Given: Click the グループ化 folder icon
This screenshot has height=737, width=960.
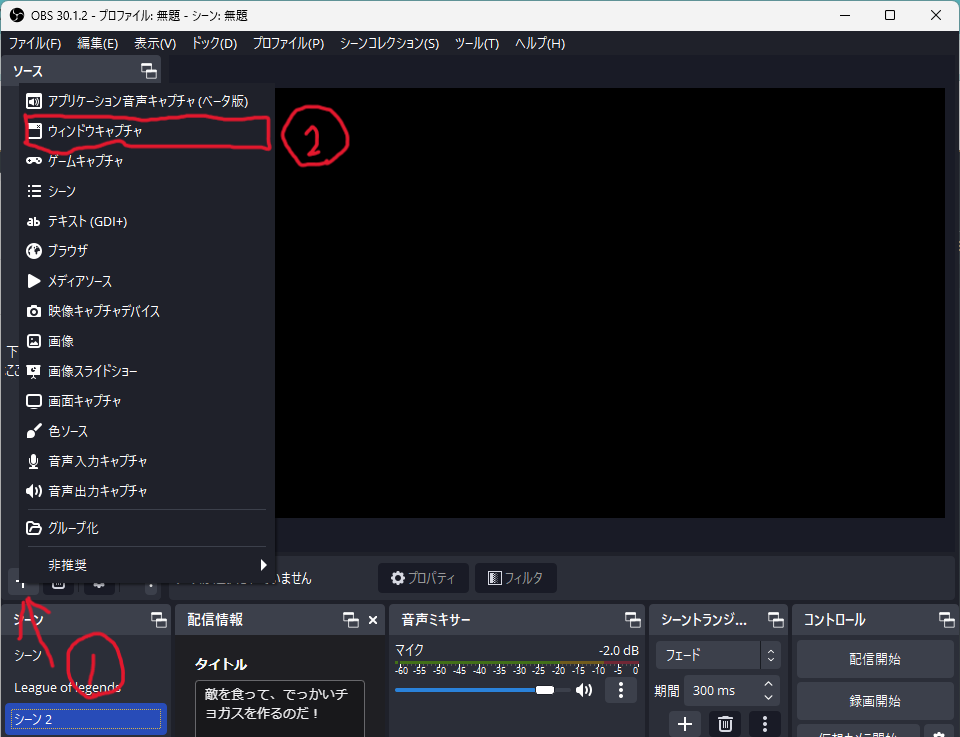Looking at the screenshot, I should click(x=34, y=528).
